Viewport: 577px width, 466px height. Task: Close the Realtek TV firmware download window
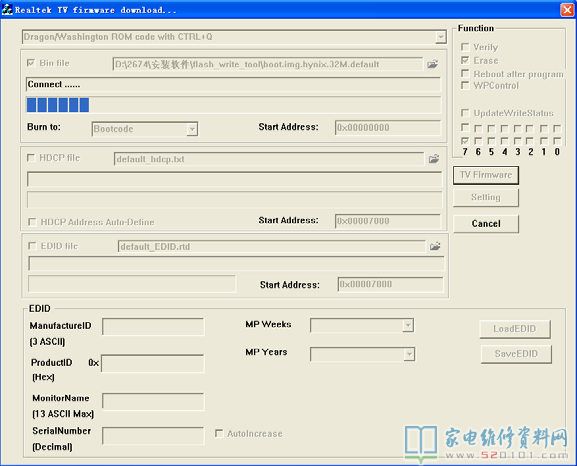pyautogui.click(x=567, y=10)
